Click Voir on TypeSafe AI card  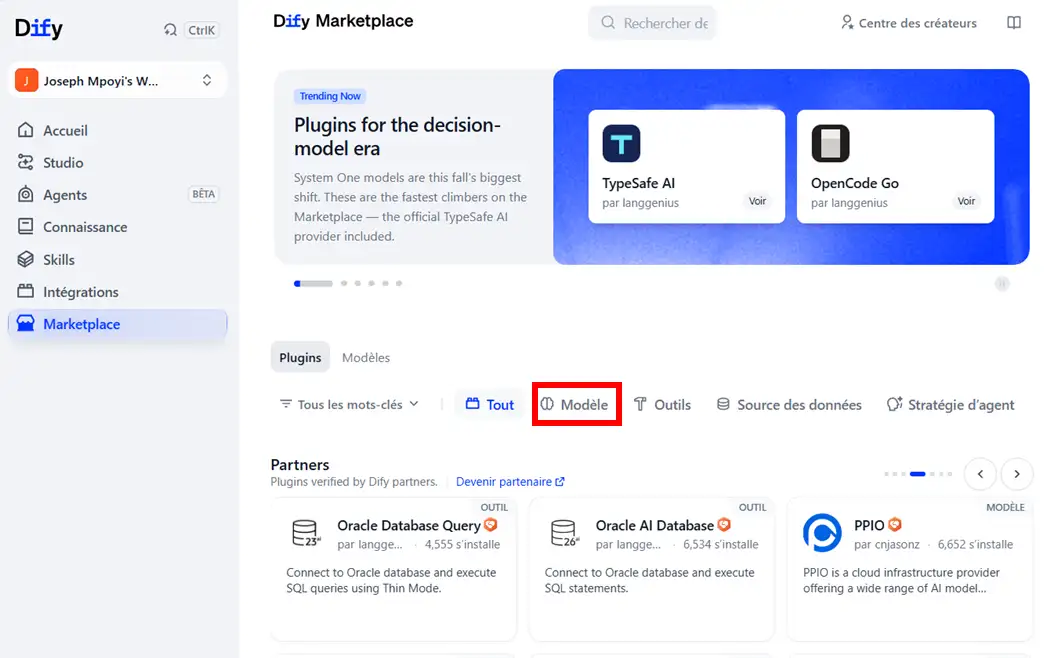pos(757,201)
